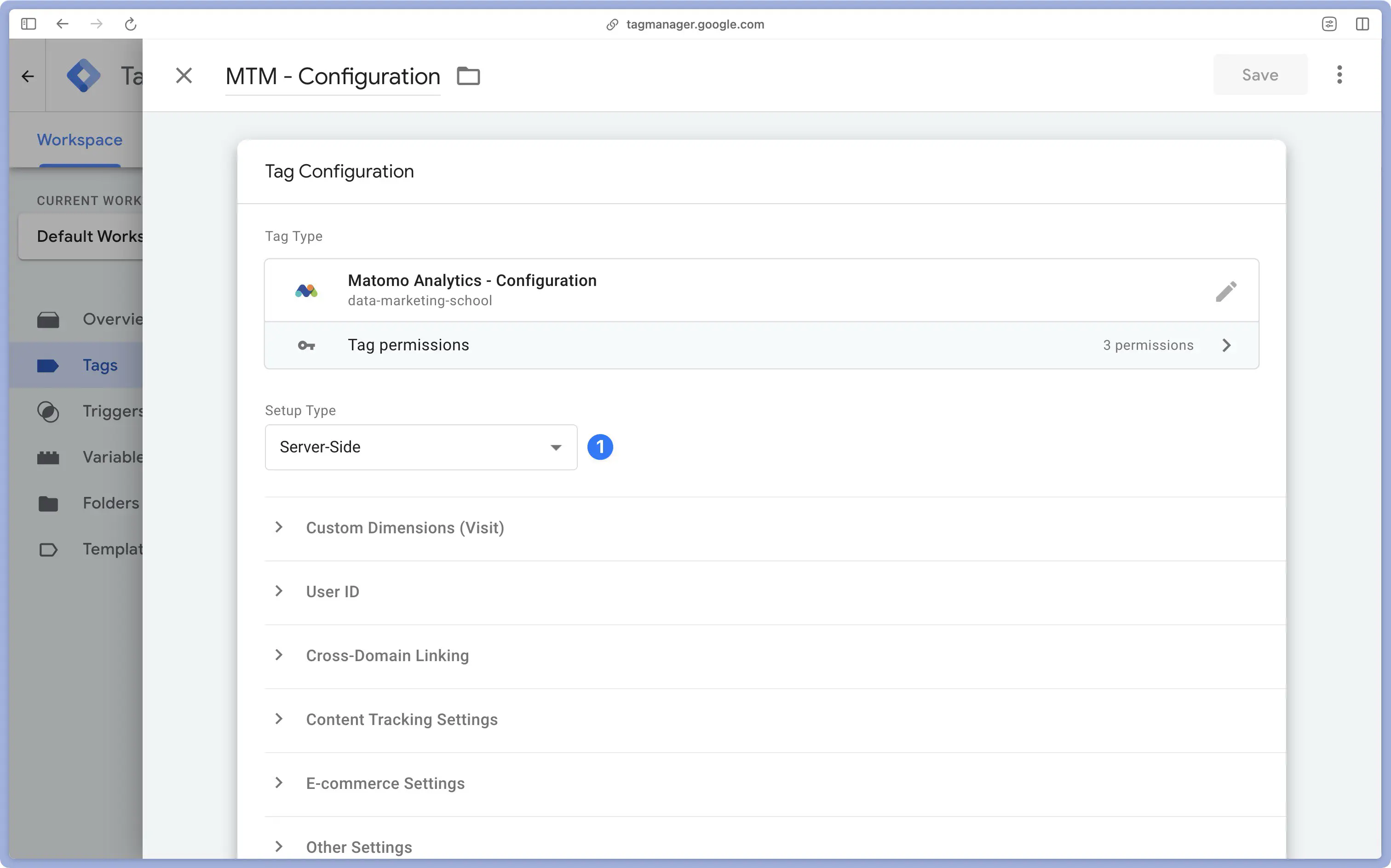Image resolution: width=1391 pixels, height=868 pixels.
Task: Switch to the Workspace tab
Action: click(80, 140)
